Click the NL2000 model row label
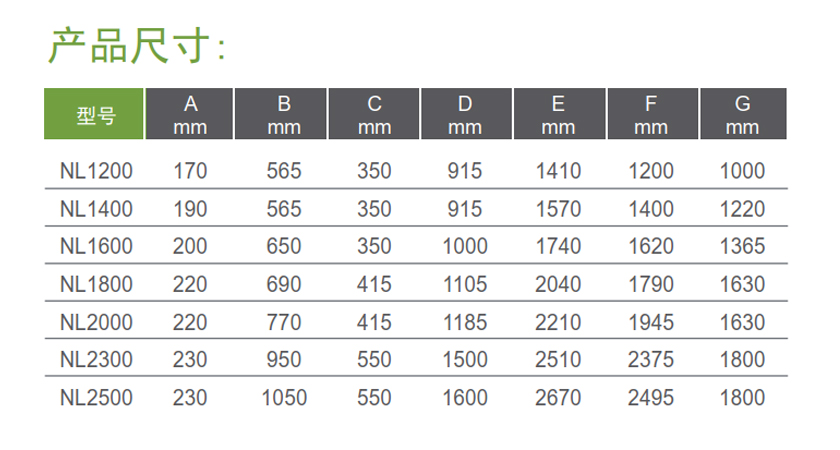840x450 pixels. 96,322
